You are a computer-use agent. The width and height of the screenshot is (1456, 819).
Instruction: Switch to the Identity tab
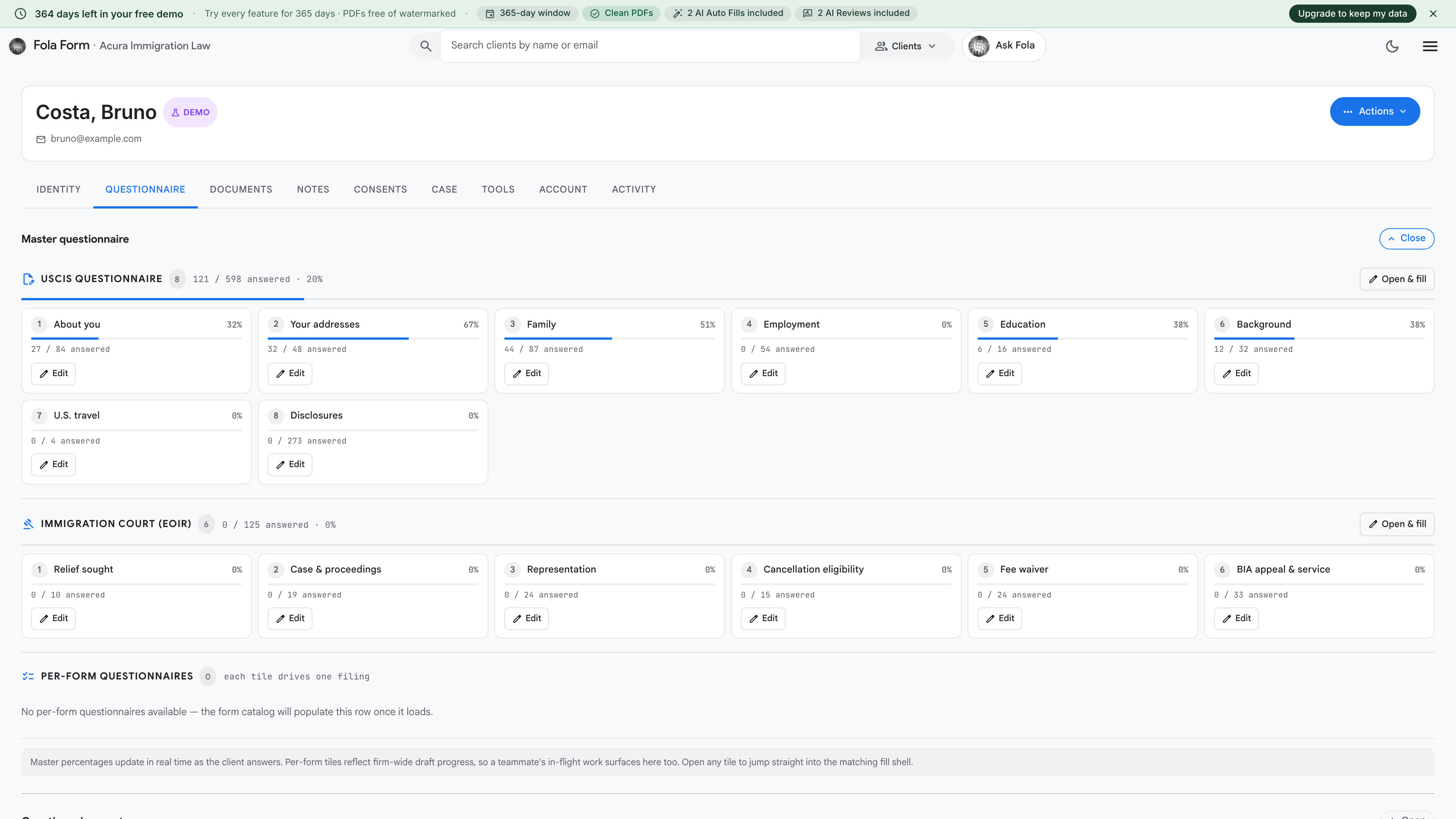(59, 189)
